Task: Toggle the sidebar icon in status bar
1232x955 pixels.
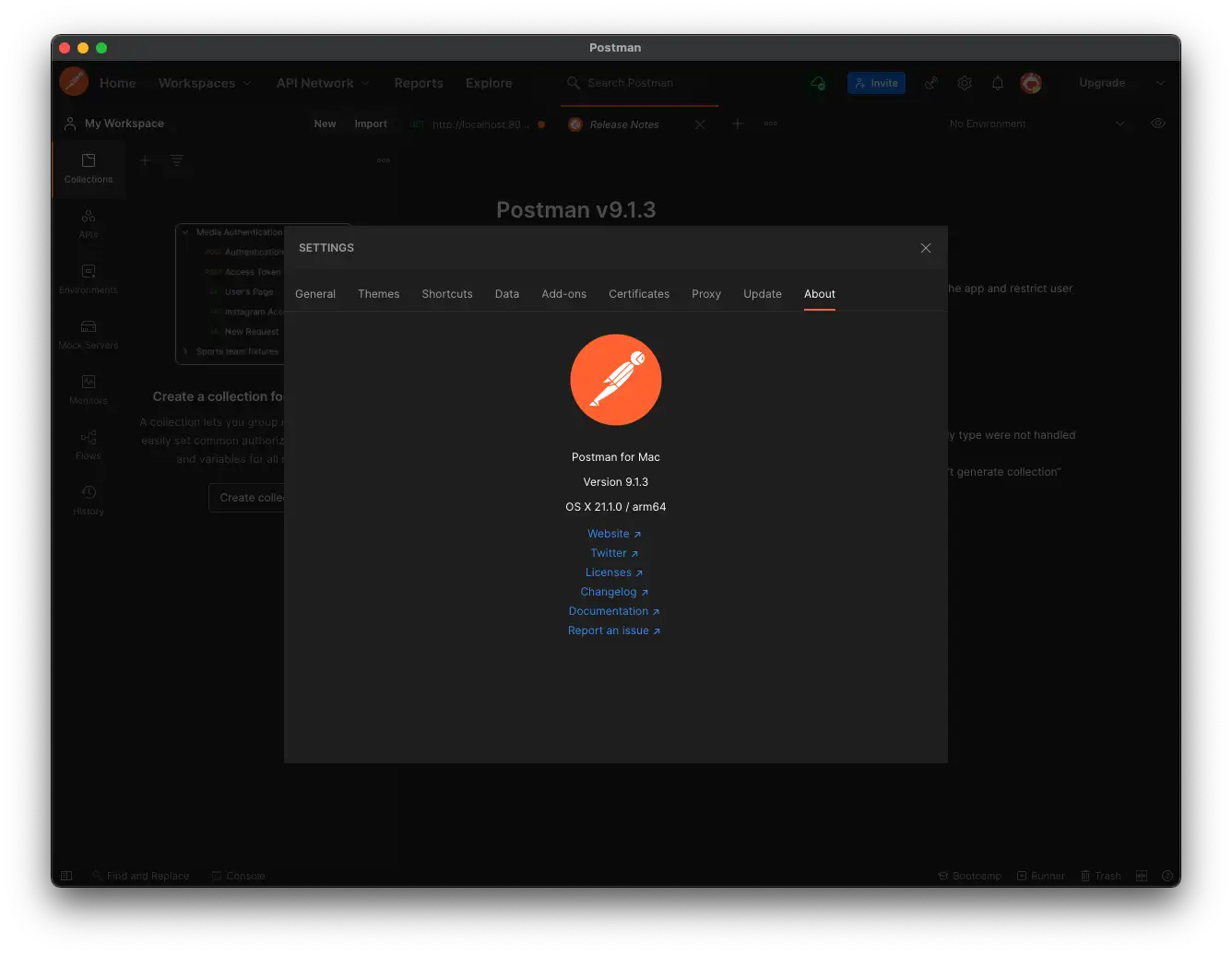Action: point(66,876)
